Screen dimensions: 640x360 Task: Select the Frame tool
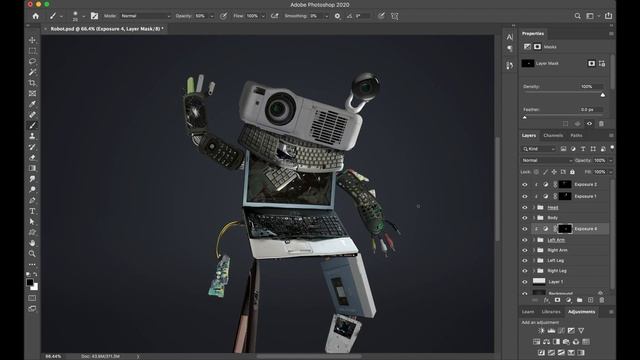point(32,93)
